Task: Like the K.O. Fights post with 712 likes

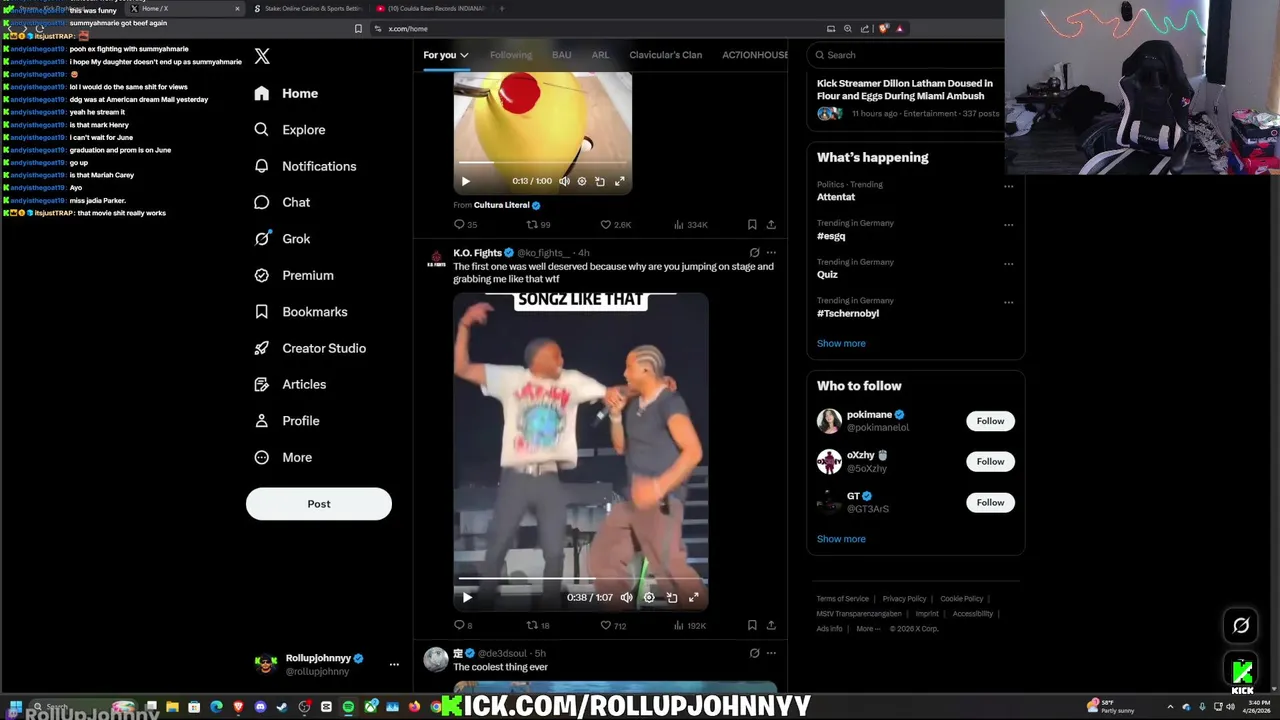Action: click(x=613, y=626)
